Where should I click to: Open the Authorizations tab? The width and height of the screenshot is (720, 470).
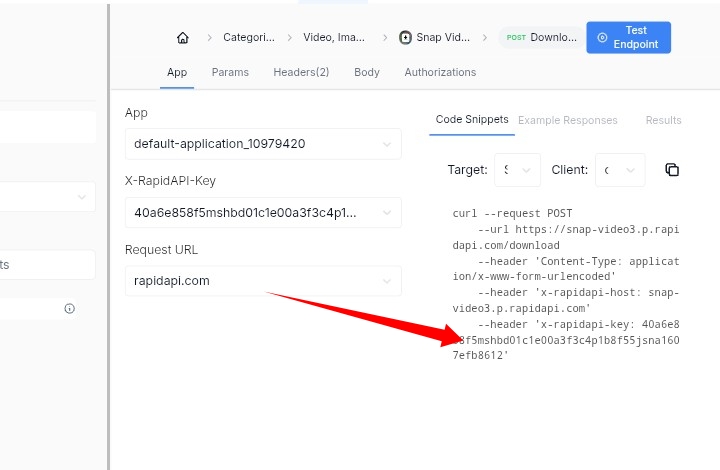pyautogui.click(x=440, y=72)
